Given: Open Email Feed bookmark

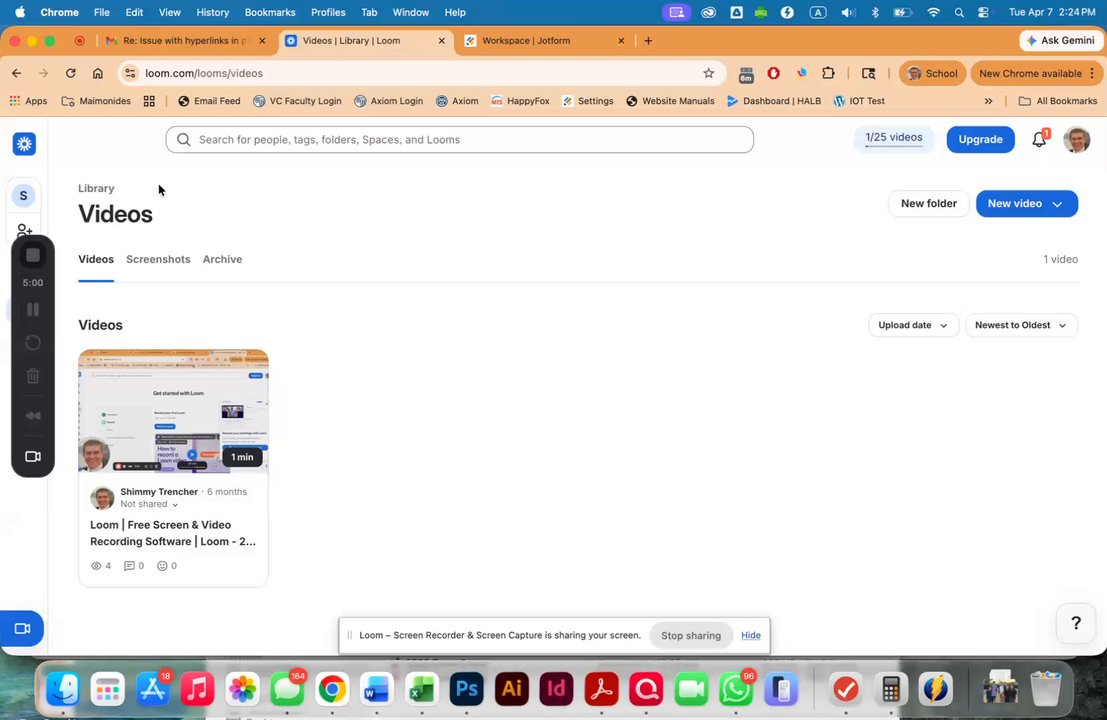Looking at the screenshot, I should pos(209,101).
